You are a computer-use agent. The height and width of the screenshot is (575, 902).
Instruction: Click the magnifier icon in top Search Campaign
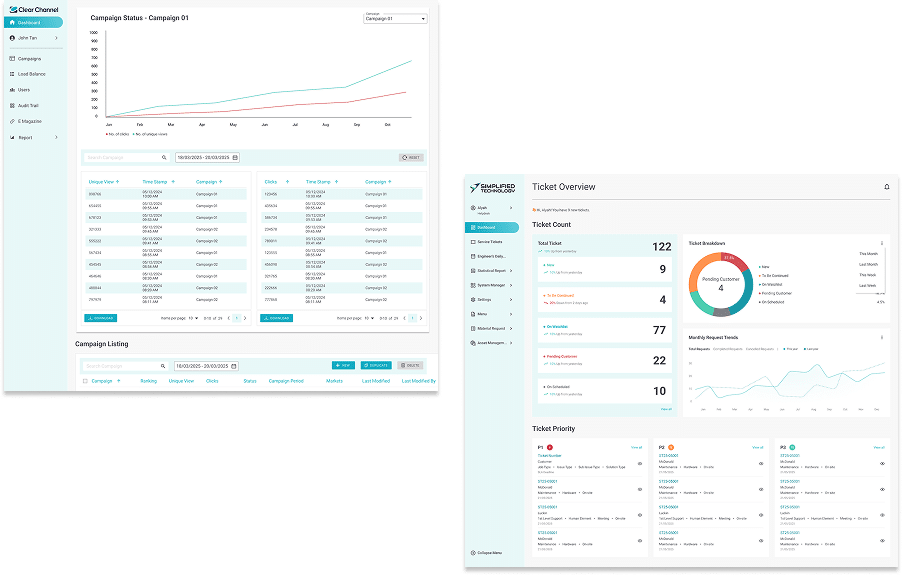pos(164,157)
